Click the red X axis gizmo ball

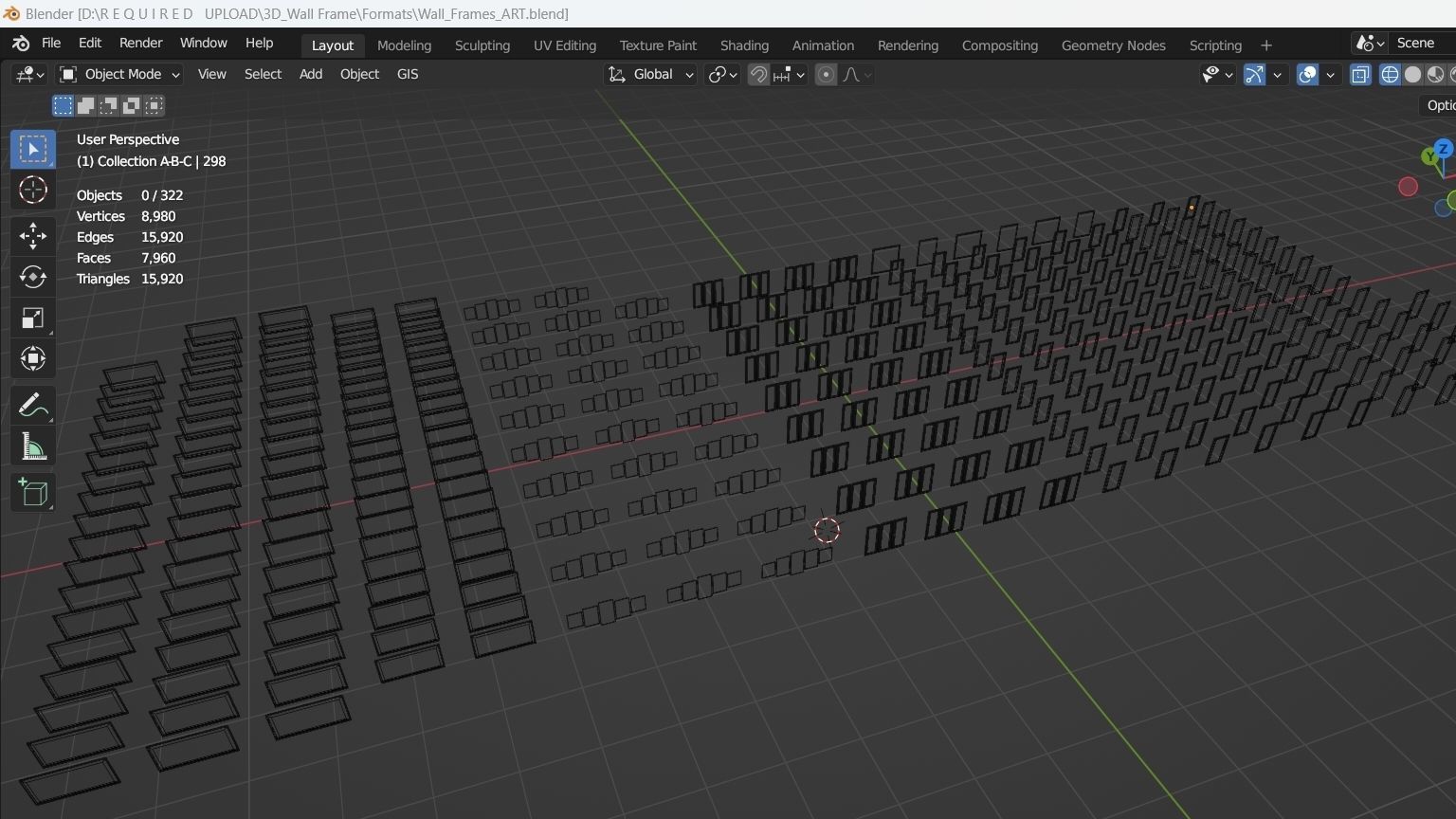[1408, 187]
